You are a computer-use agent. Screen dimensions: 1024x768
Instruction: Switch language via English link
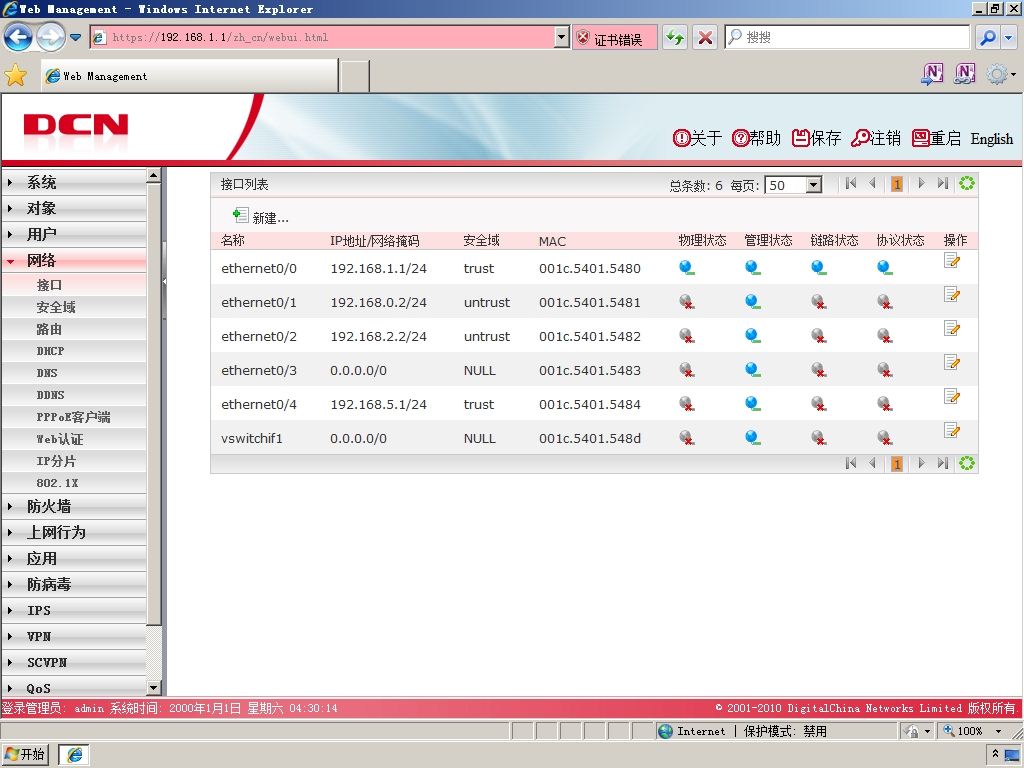991,138
